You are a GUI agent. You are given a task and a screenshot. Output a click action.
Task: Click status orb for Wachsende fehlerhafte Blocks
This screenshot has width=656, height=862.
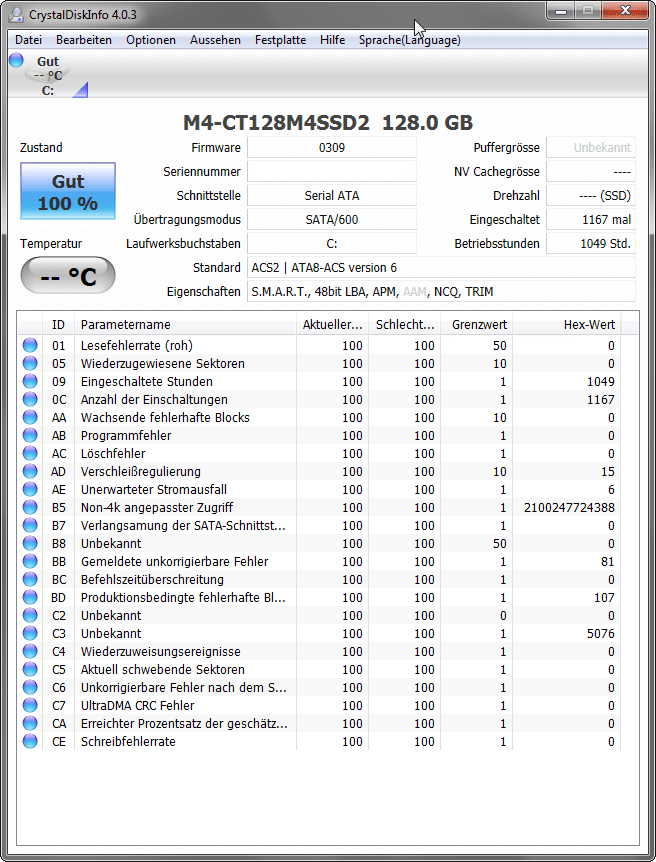click(x=30, y=417)
